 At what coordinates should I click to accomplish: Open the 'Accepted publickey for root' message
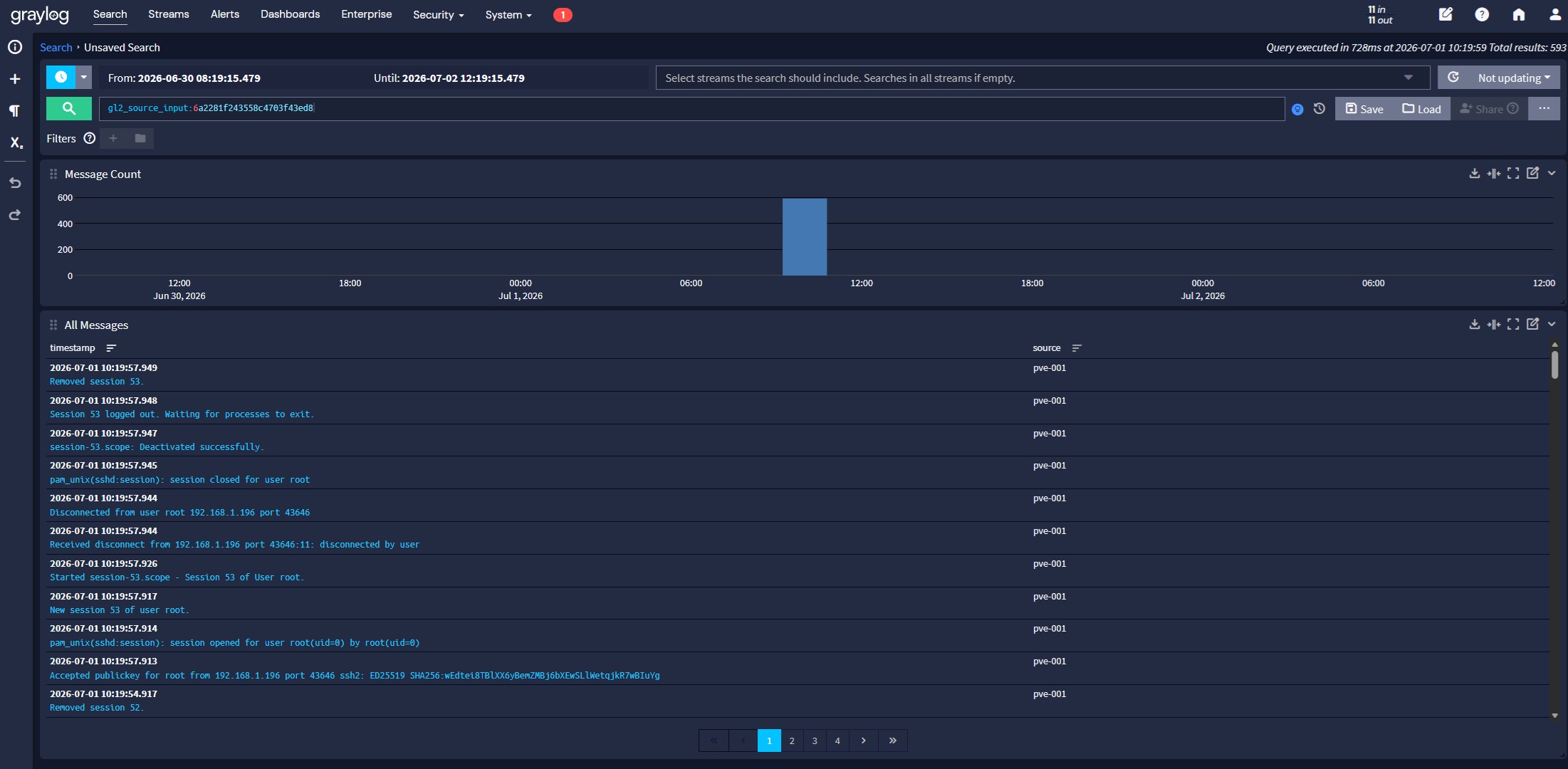coord(355,676)
